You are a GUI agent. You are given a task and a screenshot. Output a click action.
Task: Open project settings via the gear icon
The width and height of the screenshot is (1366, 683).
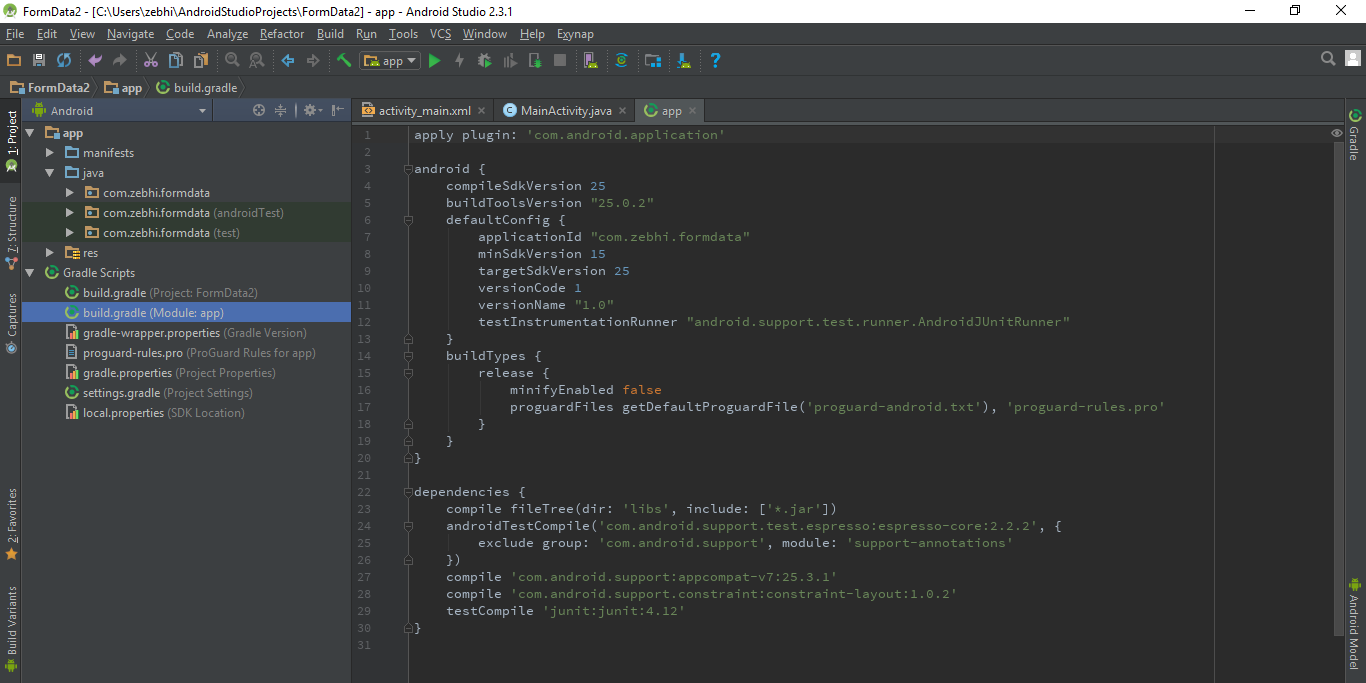pos(312,110)
